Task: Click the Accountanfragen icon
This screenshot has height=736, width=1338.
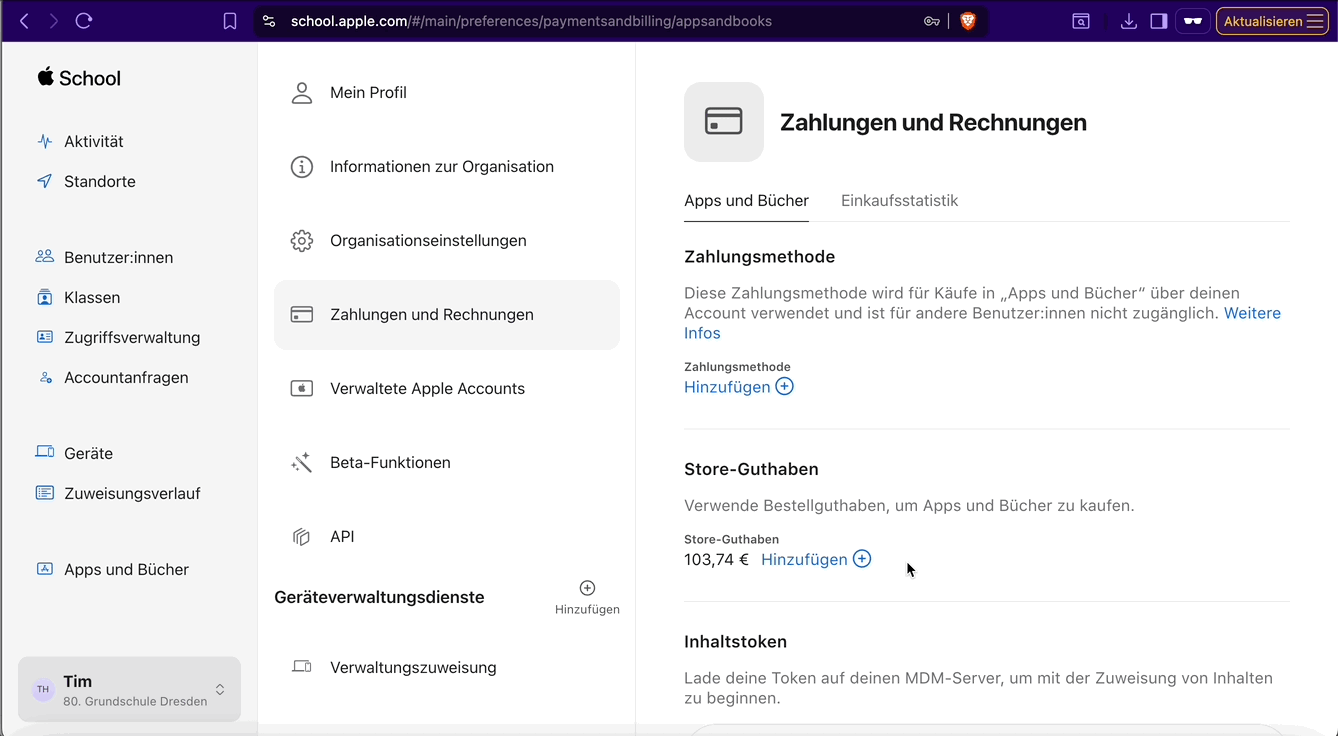Action: coord(45,377)
